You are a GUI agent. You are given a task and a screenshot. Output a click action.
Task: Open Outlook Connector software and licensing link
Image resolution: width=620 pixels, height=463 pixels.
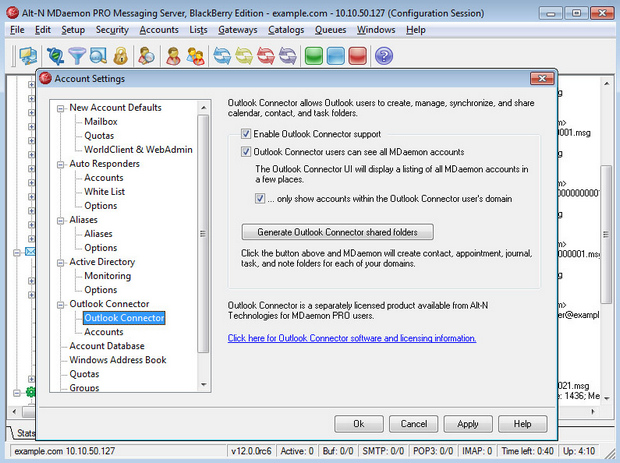point(352,338)
